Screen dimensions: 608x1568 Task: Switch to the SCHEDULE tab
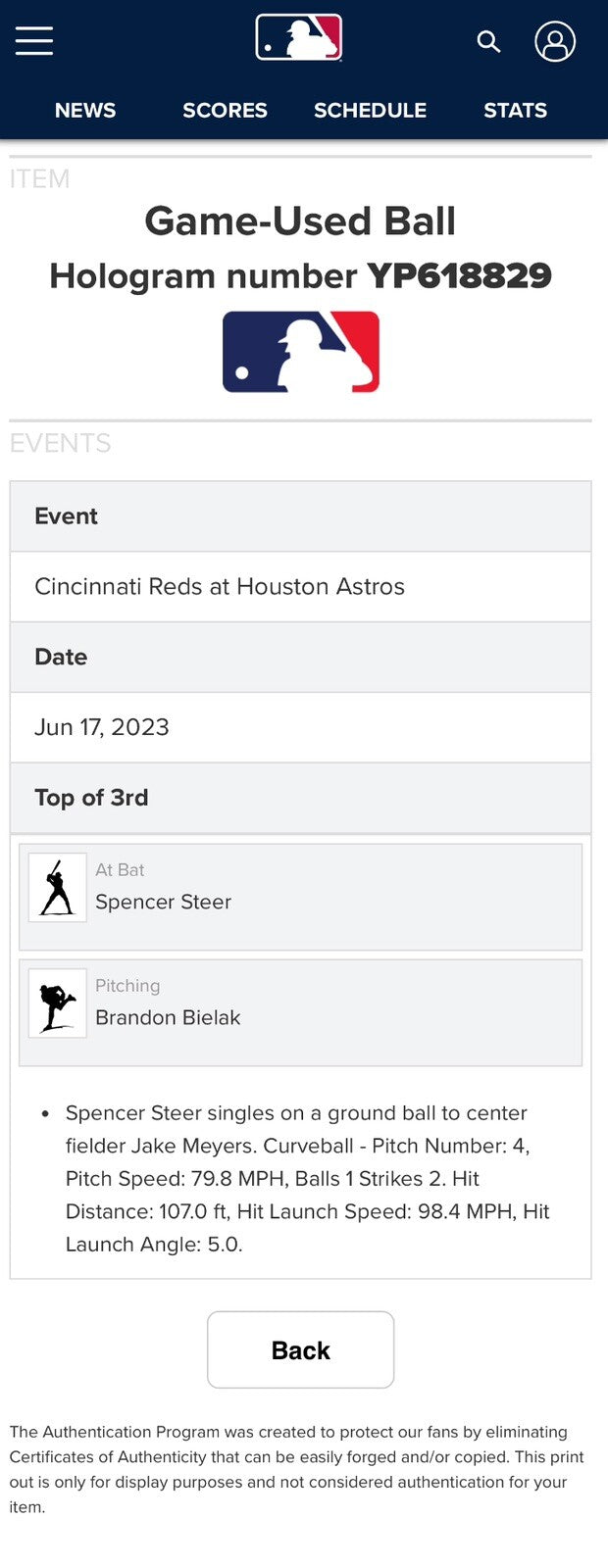pyautogui.click(x=370, y=111)
